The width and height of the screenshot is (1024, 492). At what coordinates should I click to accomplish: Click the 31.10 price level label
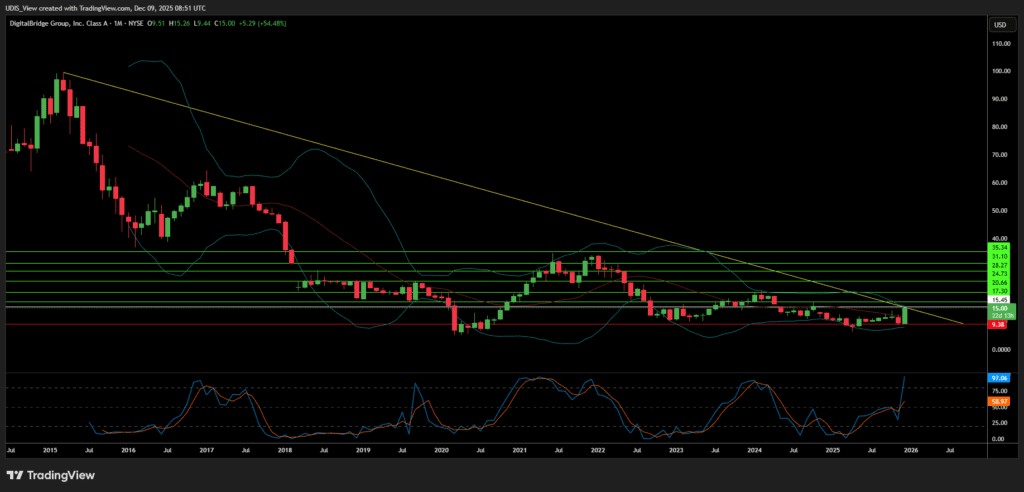[999, 255]
